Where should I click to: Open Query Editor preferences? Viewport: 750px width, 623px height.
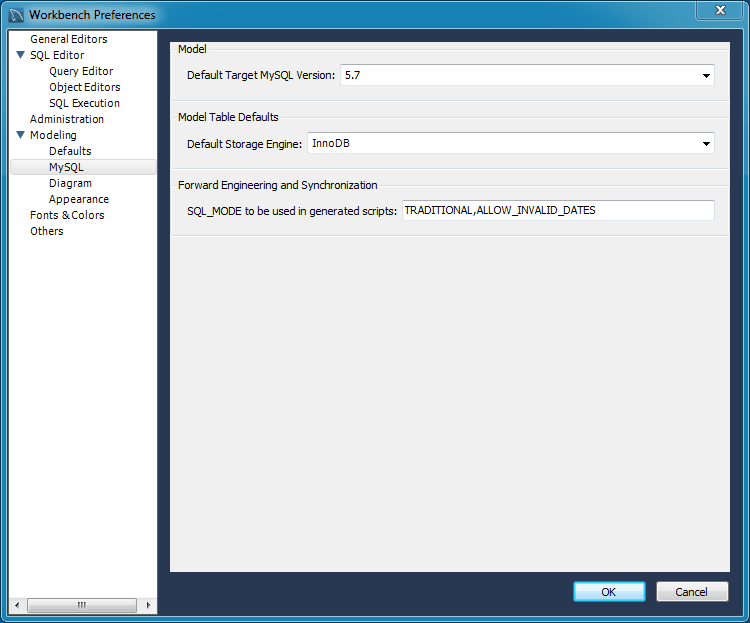(81, 71)
